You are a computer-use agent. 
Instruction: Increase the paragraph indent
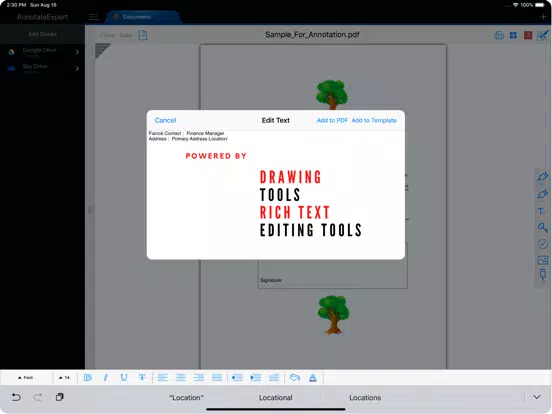[256, 378]
